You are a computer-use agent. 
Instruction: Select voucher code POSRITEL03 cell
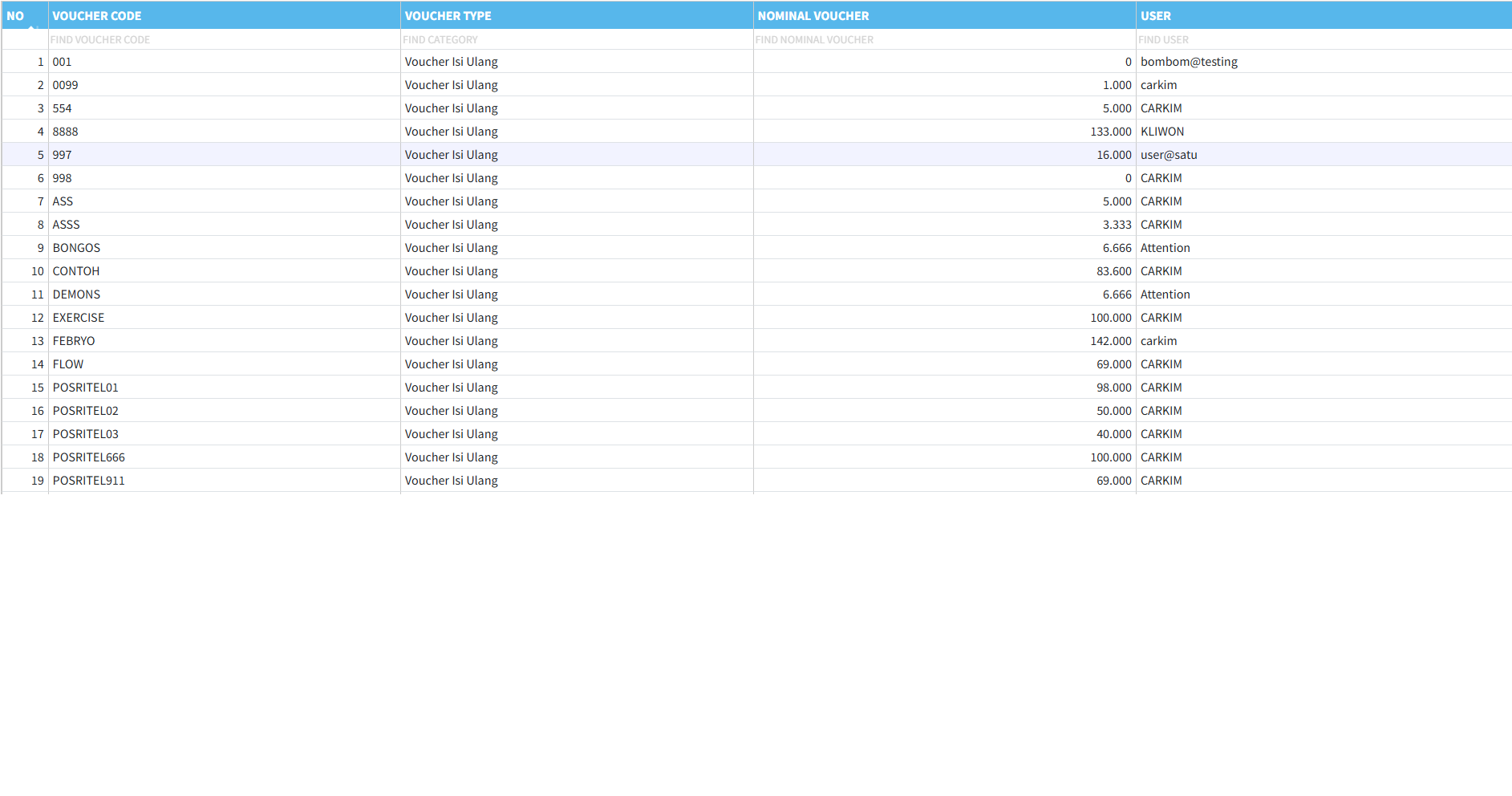[x=225, y=434]
